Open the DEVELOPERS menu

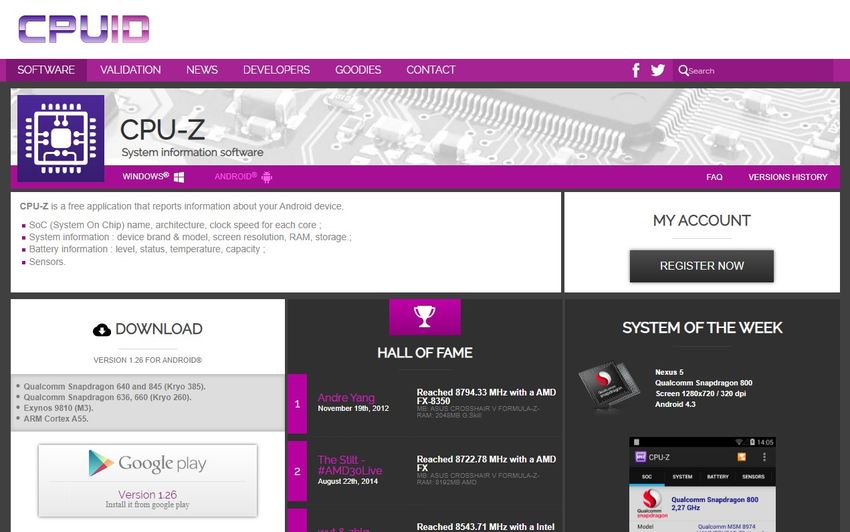pos(276,70)
